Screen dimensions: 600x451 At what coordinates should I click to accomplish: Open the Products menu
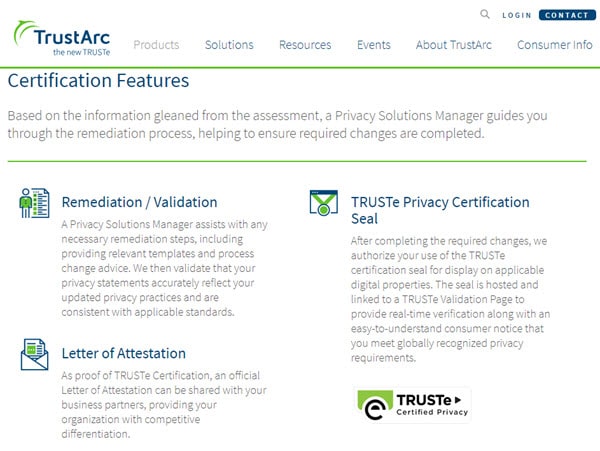point(156,45)
